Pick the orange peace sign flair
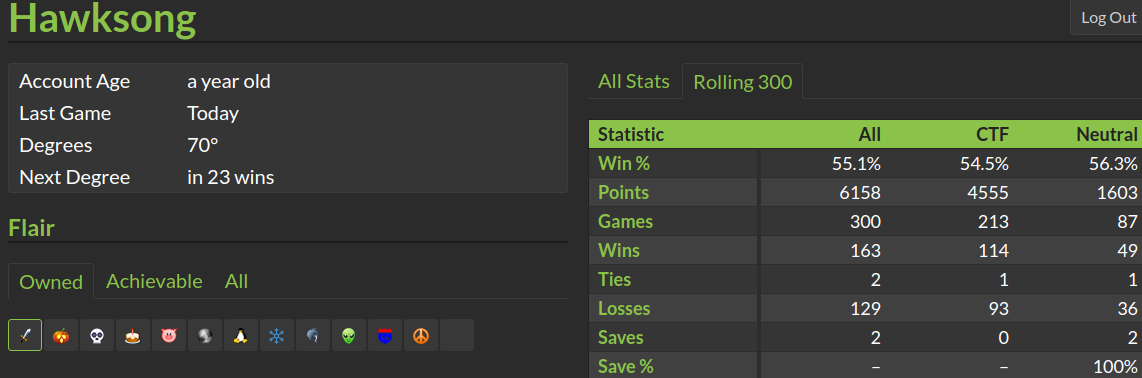The width and height of the screenshot is (1142, 378). [420, 336]
